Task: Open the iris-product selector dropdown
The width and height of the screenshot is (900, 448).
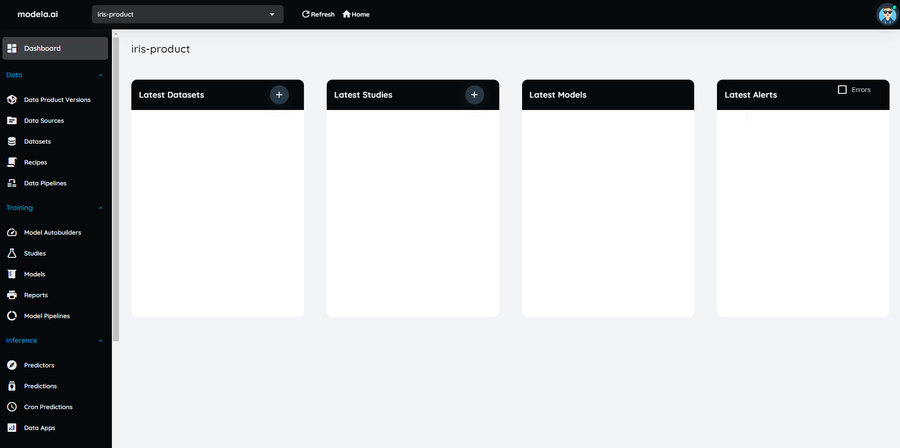Action: tap(188, 14)
